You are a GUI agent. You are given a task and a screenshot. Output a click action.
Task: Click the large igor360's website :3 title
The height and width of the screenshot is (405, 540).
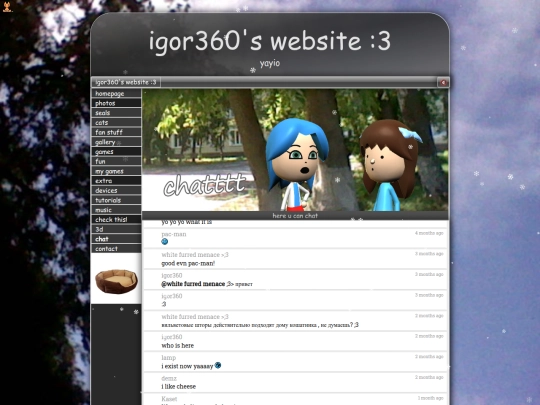point(270,41)
